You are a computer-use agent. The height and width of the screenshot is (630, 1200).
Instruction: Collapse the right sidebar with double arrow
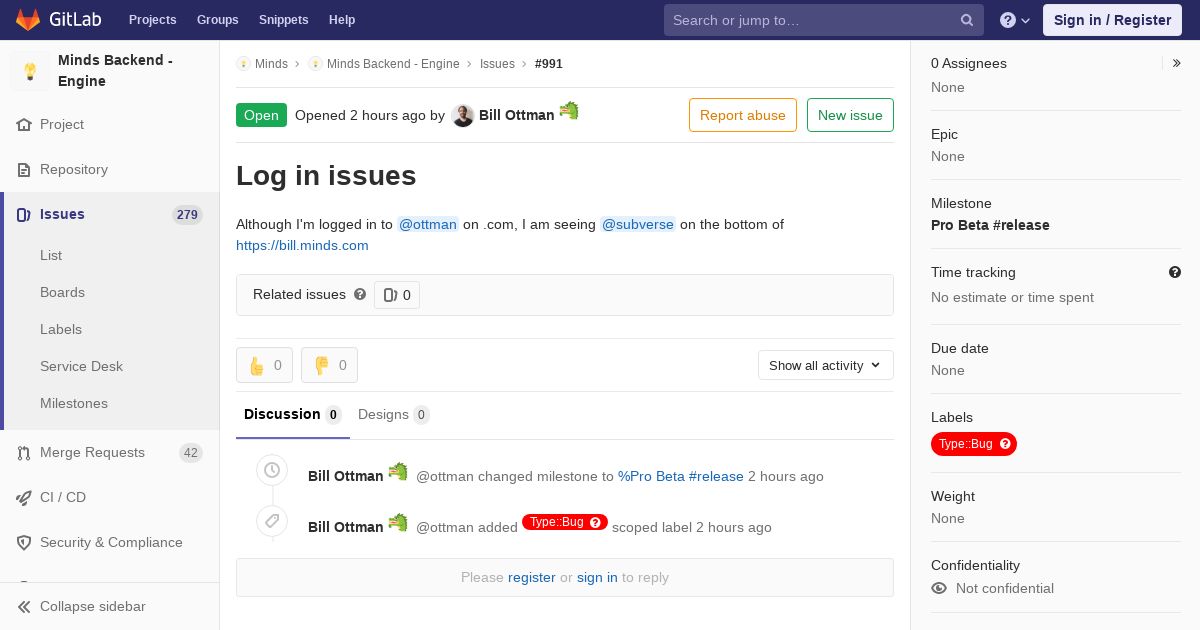1177,63
